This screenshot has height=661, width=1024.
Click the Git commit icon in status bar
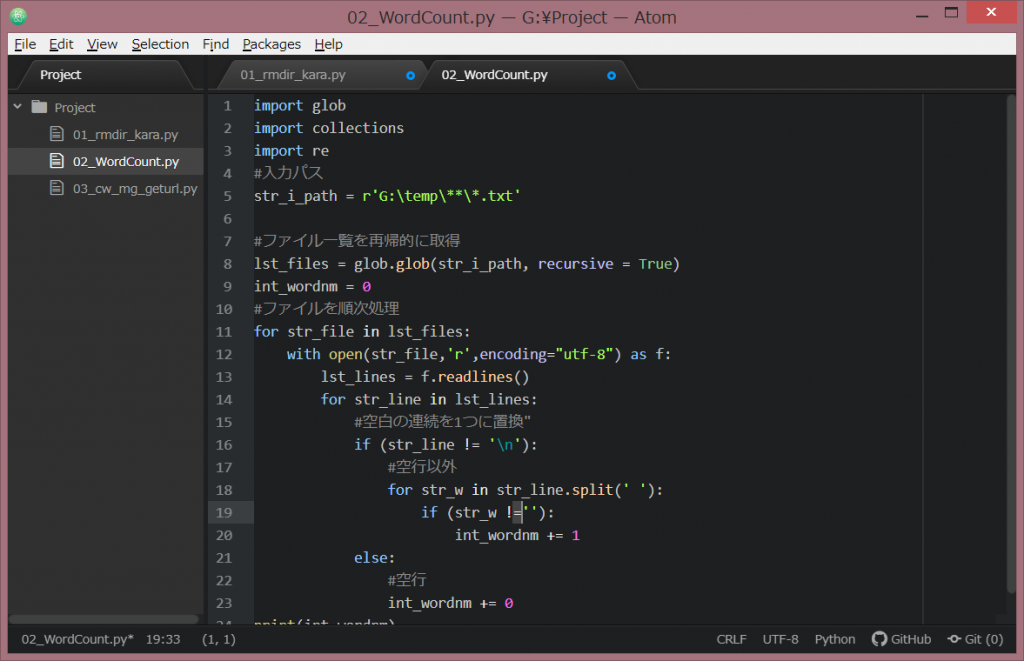click(954, 639)
